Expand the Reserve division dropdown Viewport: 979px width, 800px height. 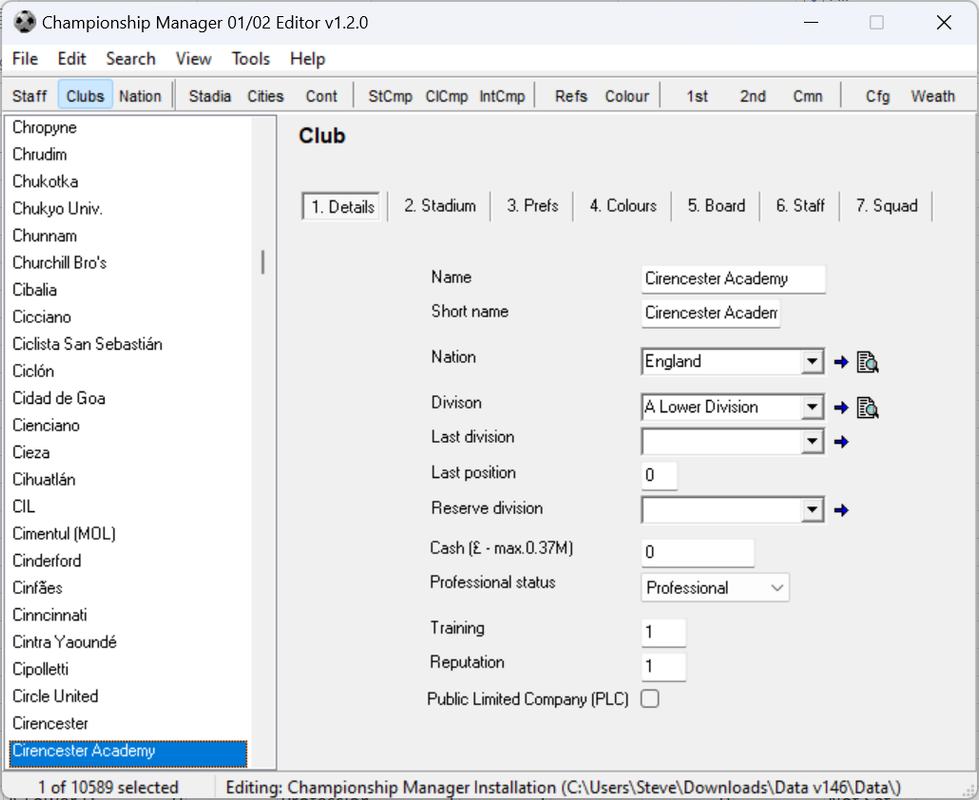812,510
